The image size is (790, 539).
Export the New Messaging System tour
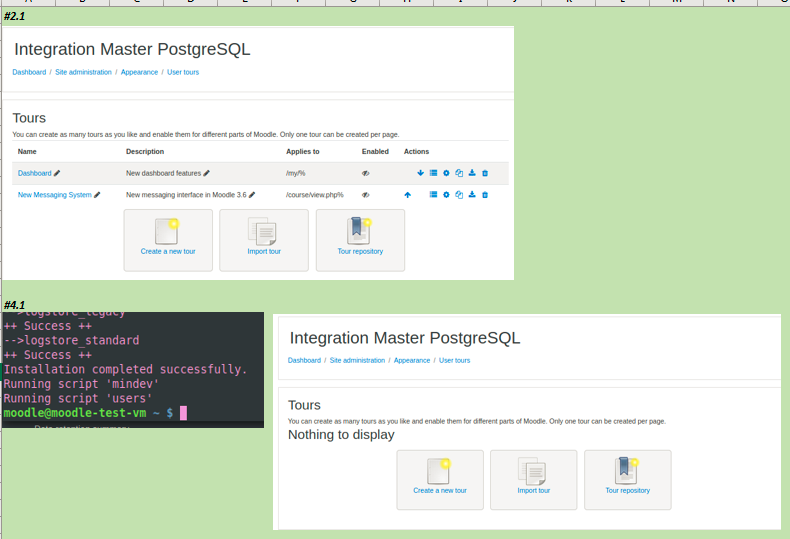[472, 194]
